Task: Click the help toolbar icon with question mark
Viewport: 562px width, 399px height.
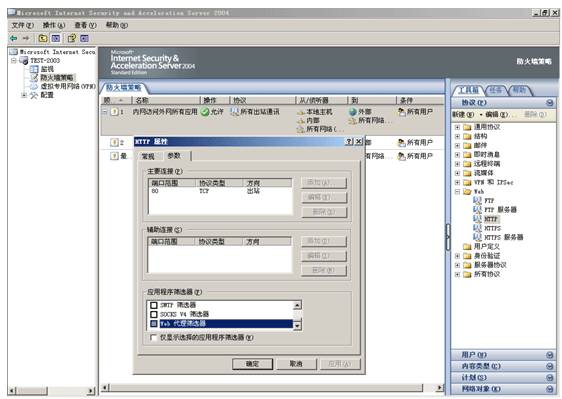Action: pyautogui.click(x=72, y=38)
